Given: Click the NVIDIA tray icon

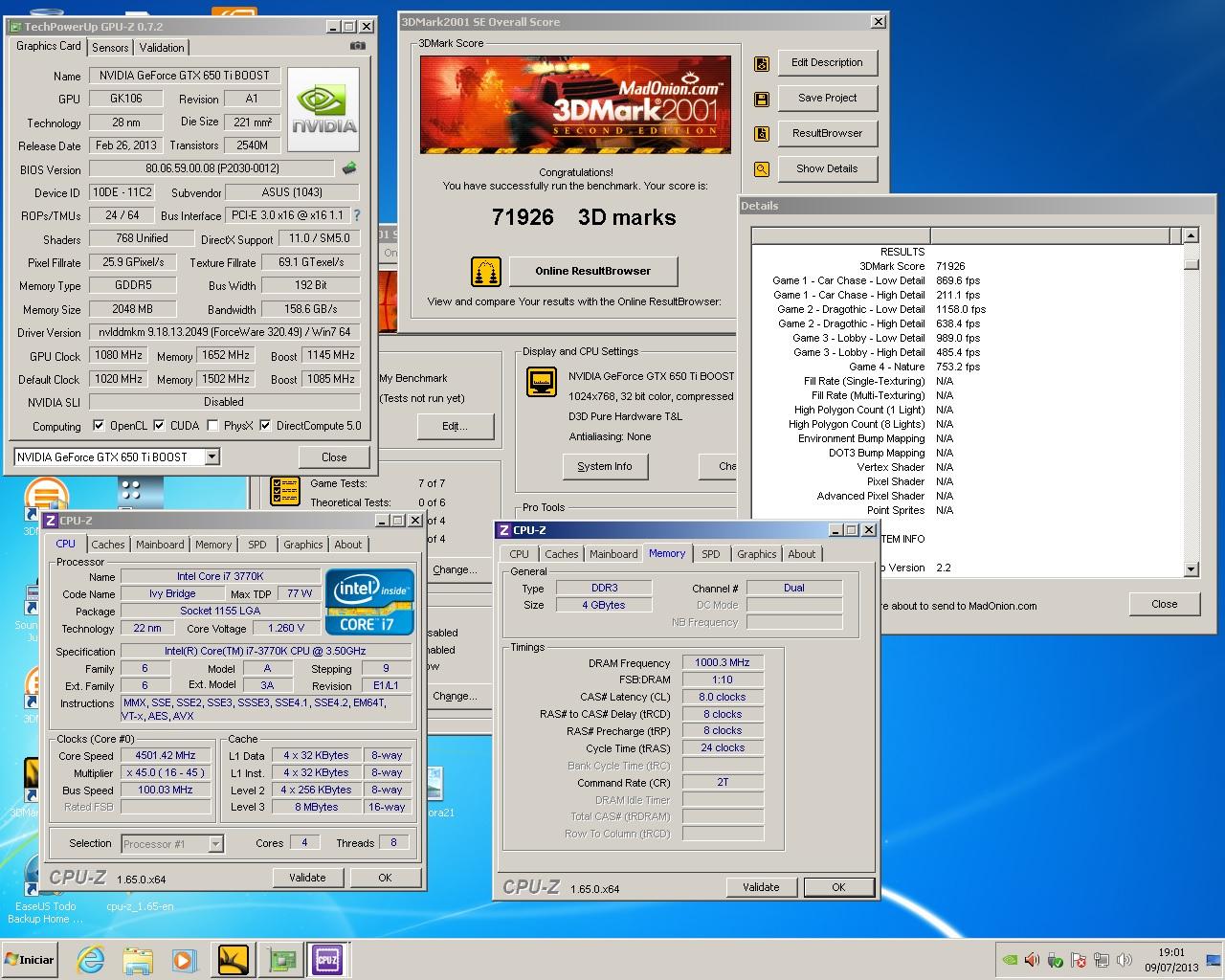Looking at the screenshot, I should click(x=1009, y=960).
